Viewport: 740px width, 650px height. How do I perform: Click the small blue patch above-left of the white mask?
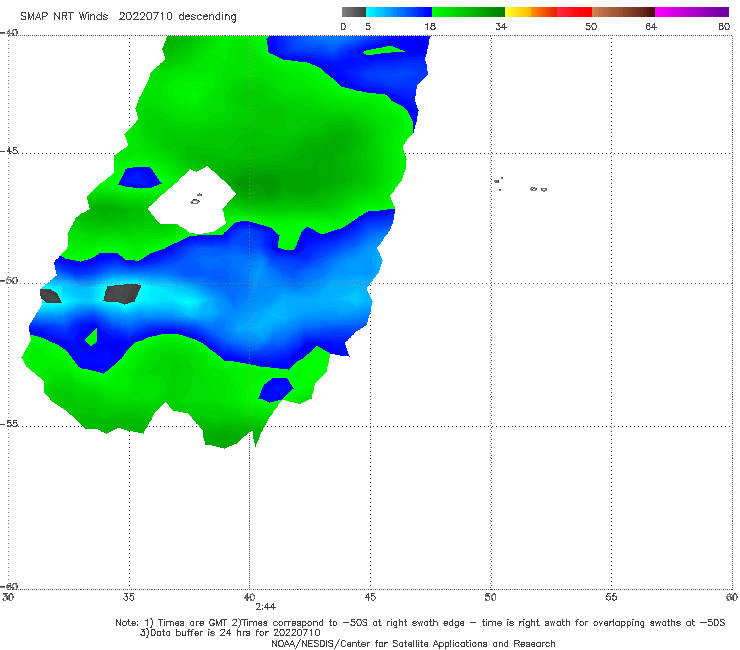[x=140, y=177]
